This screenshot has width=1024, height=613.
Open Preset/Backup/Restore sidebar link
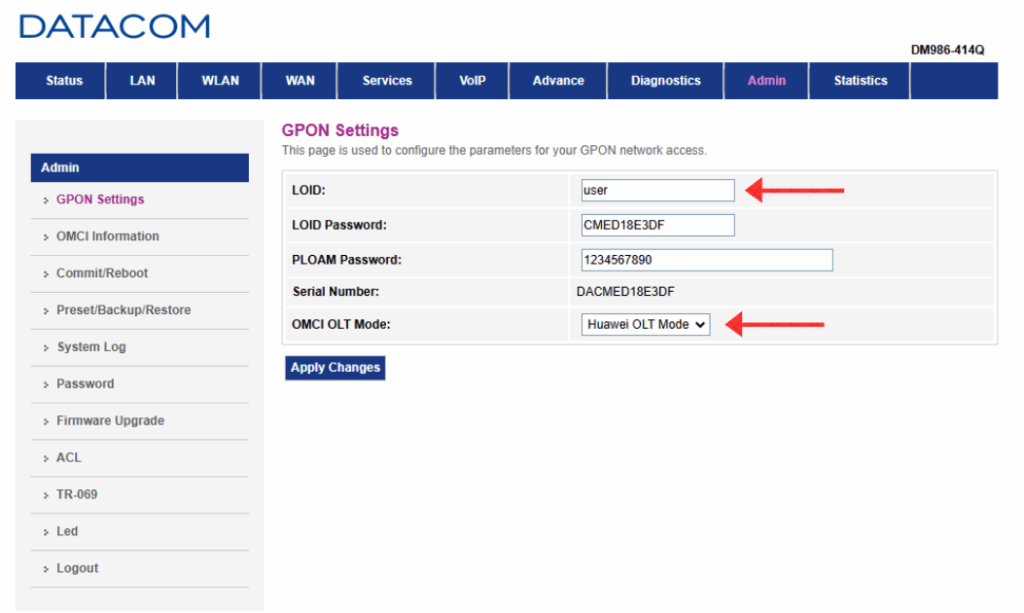click(123, 311)
